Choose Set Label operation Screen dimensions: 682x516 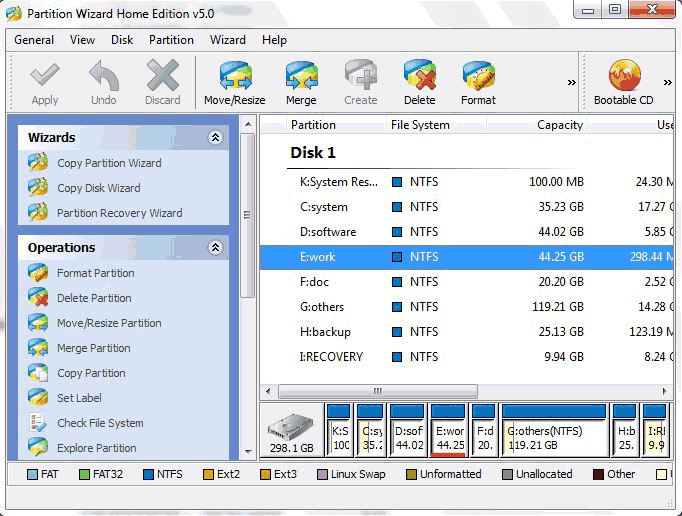click(x=79, y=398)
